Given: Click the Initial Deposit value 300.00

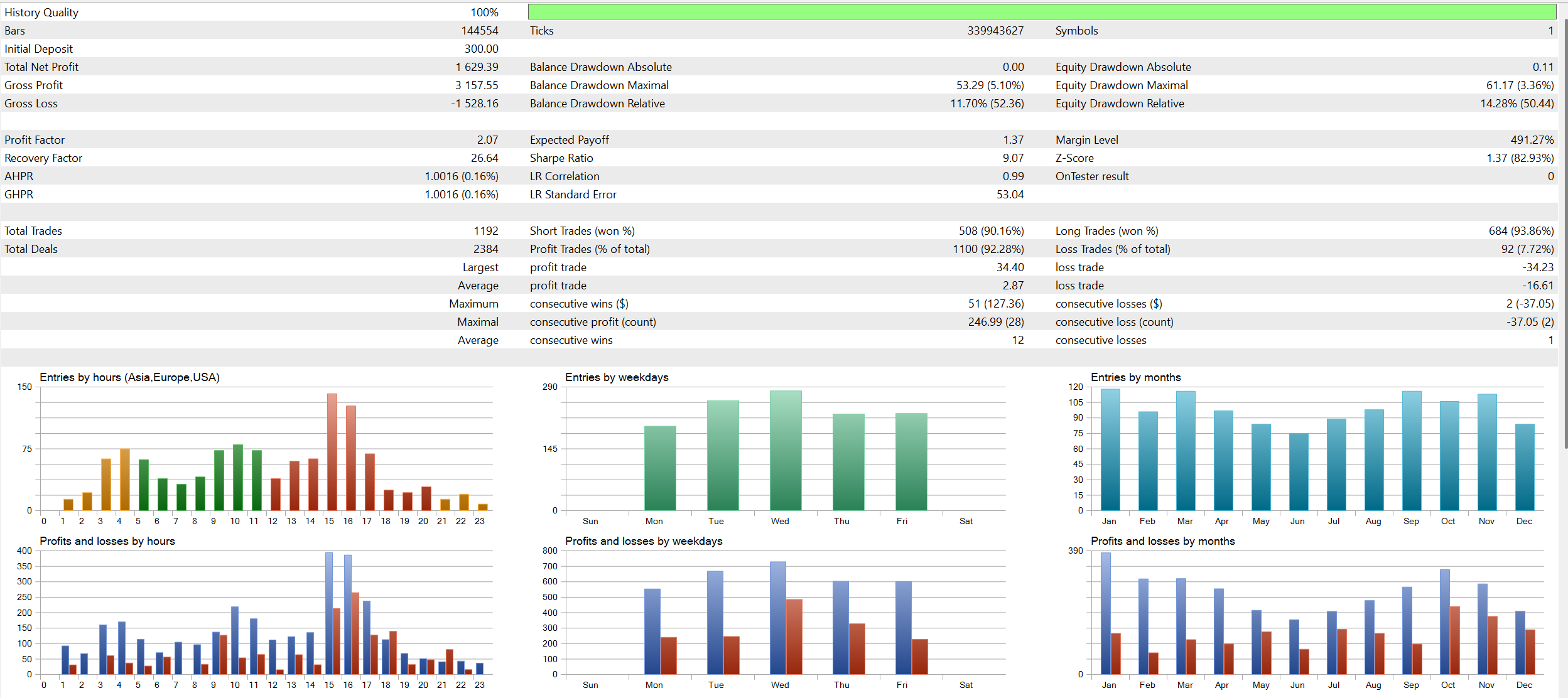Looking at the screenshot, I should (481, 49).
